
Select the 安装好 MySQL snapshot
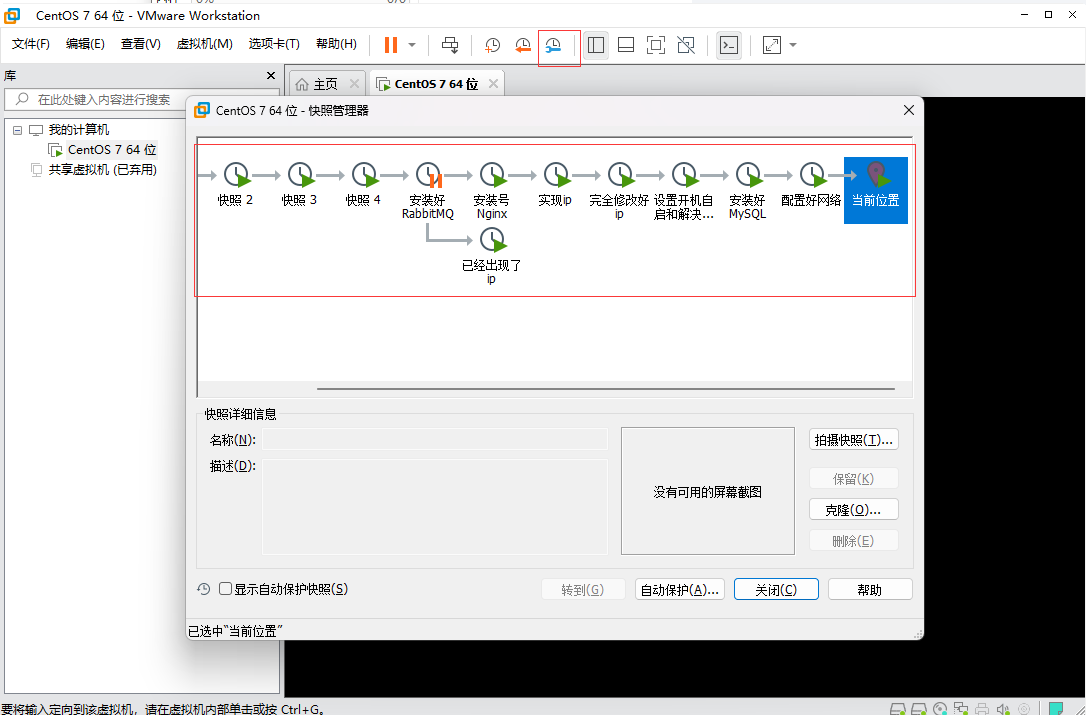coord(747,191)
